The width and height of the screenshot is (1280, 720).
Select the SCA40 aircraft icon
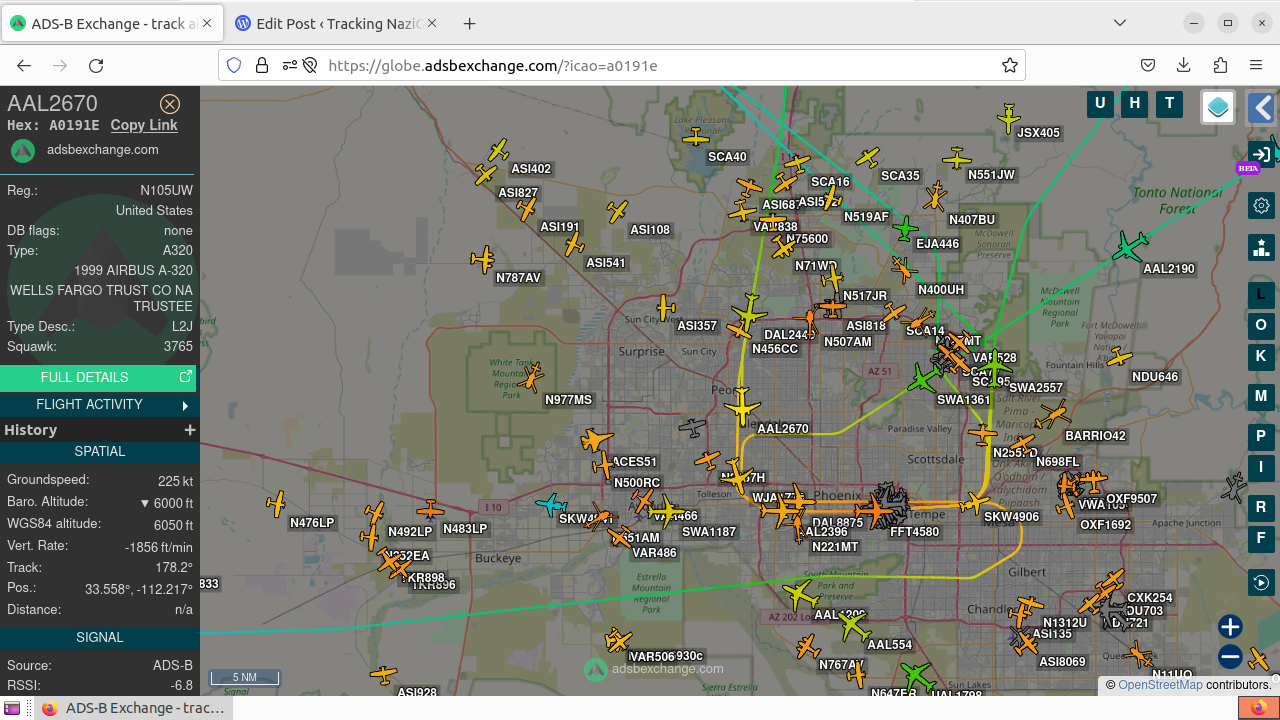tap(696, 137)
